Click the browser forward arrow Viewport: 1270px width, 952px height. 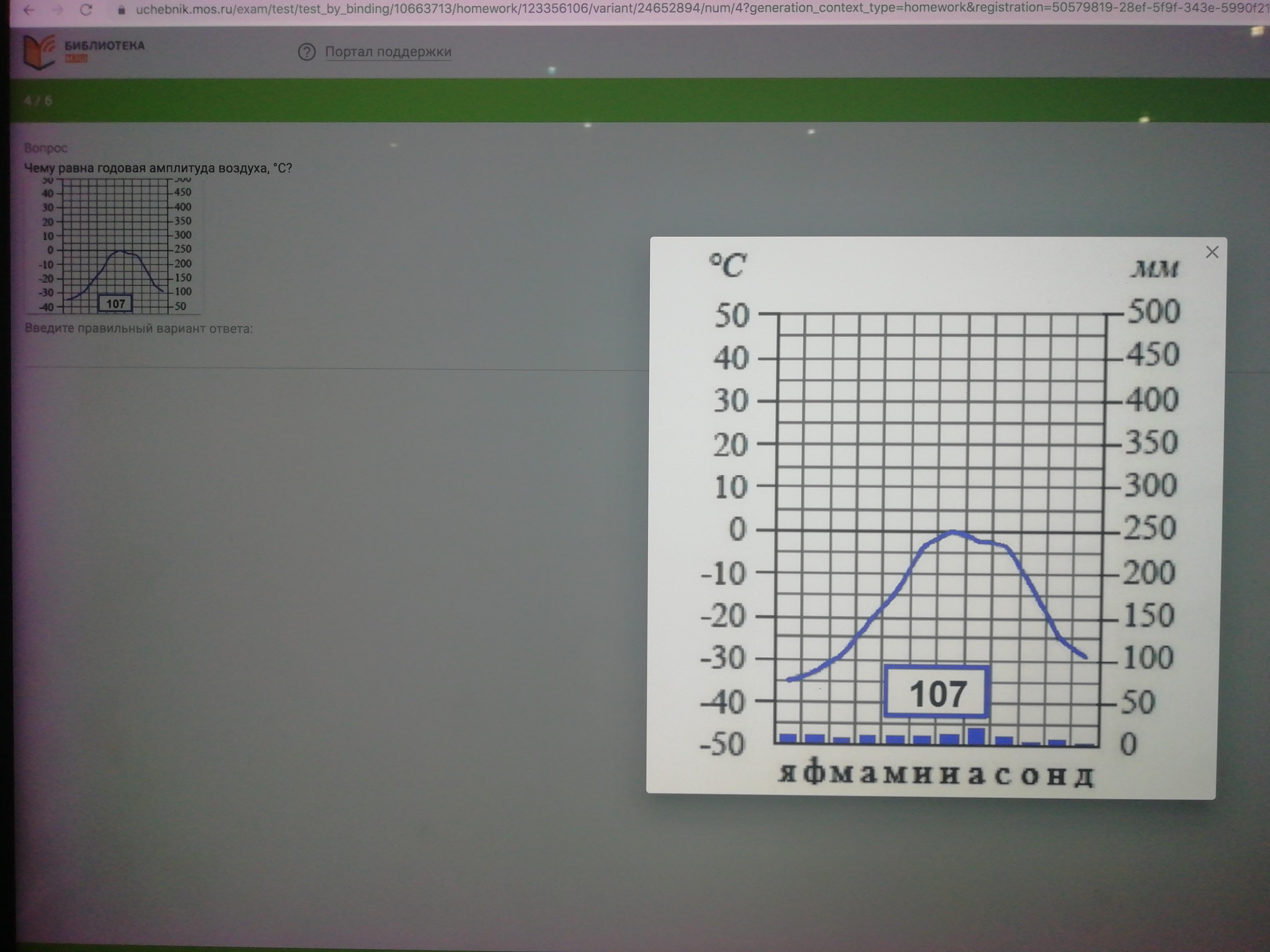click(57, 10)
